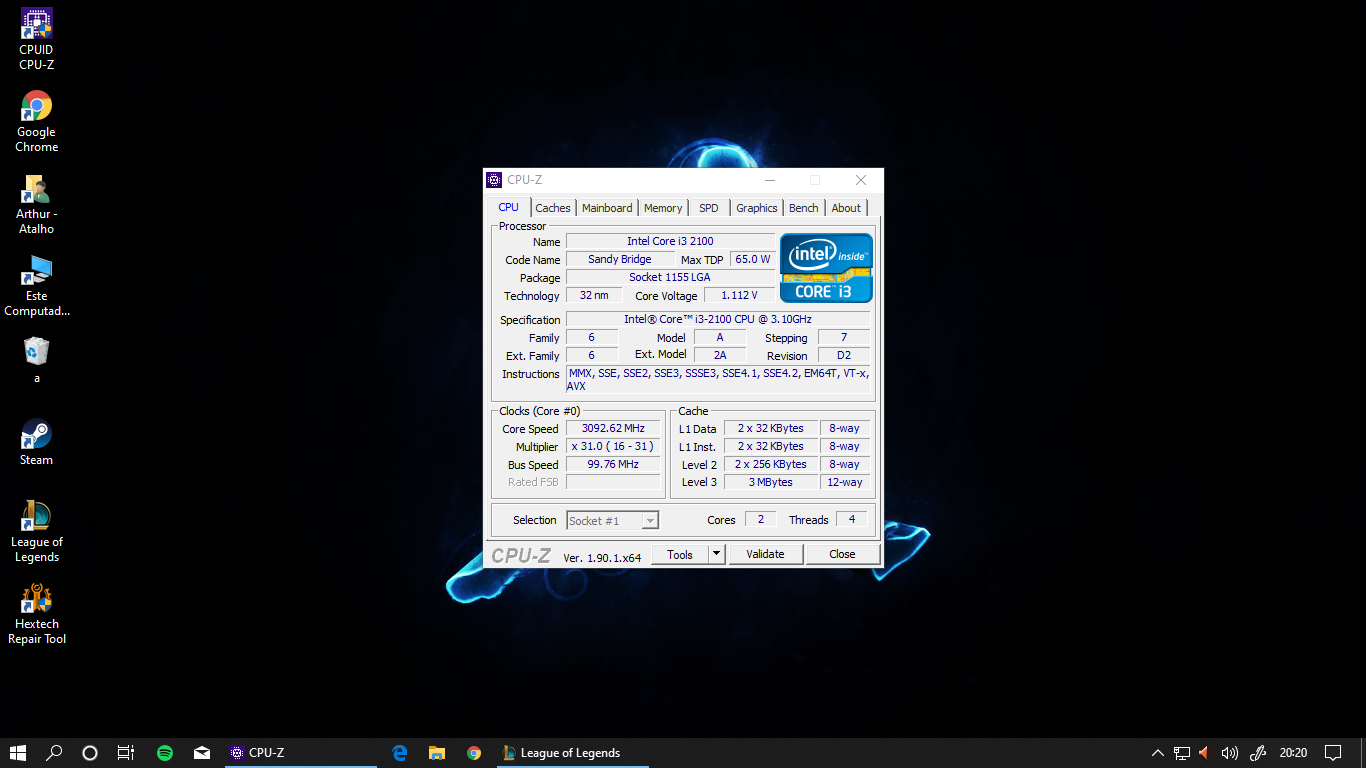Click the Specification field text
1366x768 pixels.
click(x=718, y=319)
